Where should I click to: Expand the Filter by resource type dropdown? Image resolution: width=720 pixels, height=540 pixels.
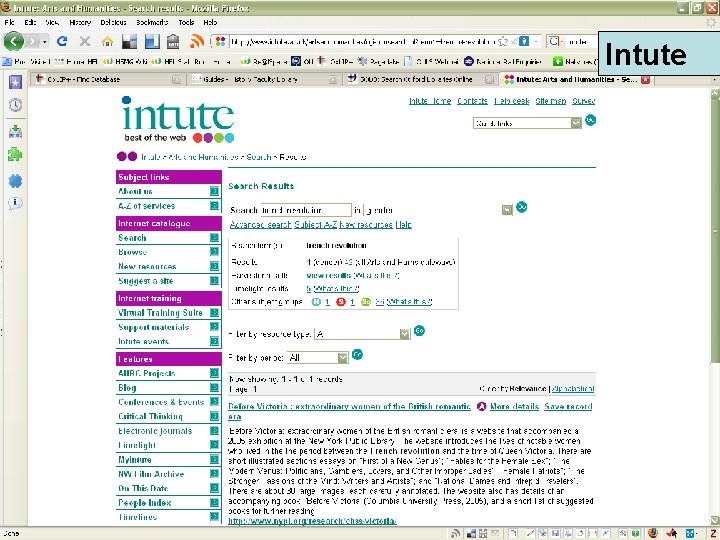pyautogui.click(x=362, y=334)
